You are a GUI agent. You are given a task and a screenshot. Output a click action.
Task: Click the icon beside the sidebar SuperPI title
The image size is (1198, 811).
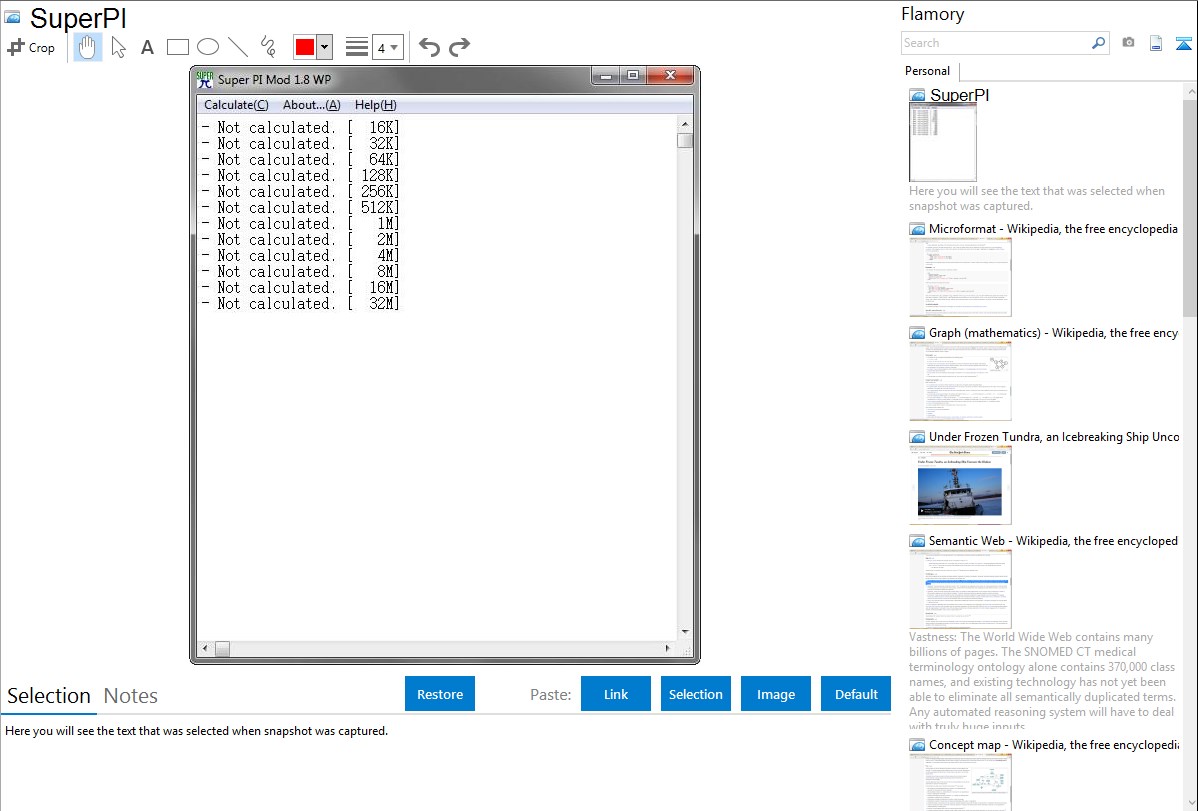[x=917, y=96]
